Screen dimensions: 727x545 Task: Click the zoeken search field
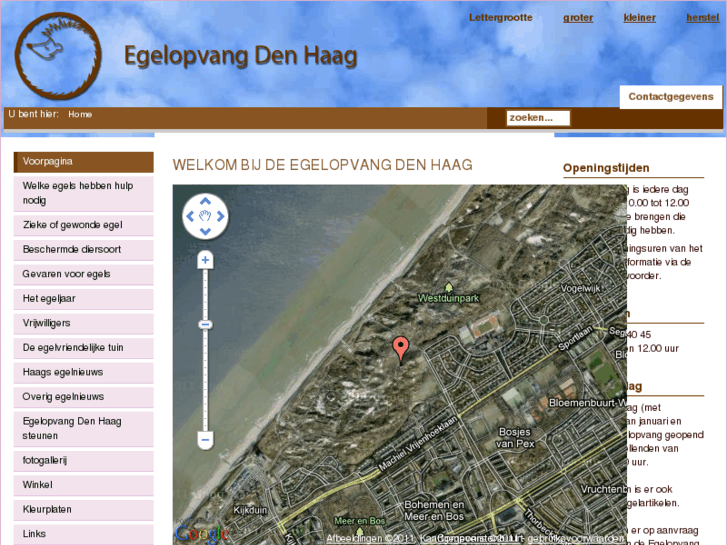click(537, 118)
